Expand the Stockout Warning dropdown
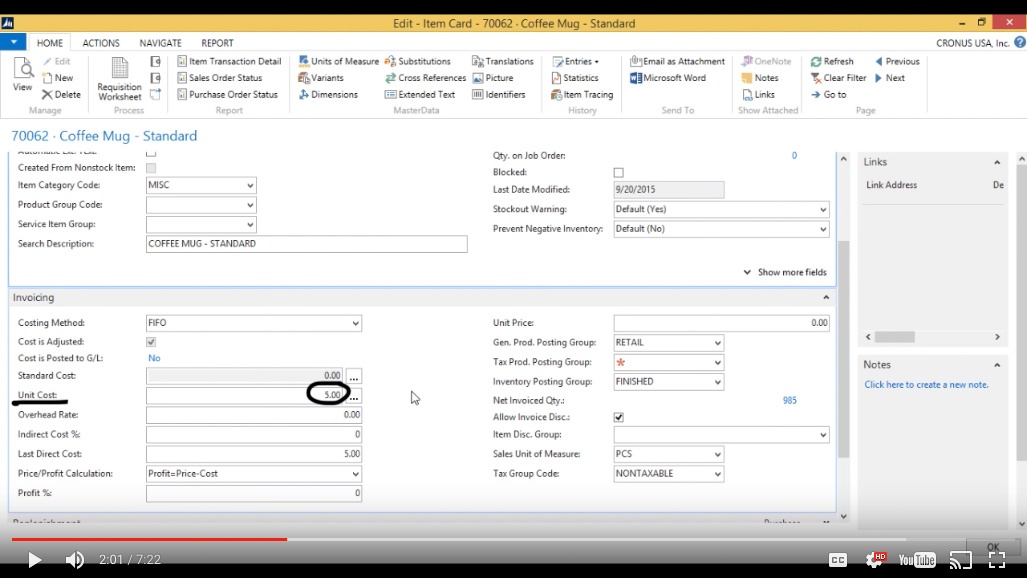Screen dimensions: 1027x578 823,210
